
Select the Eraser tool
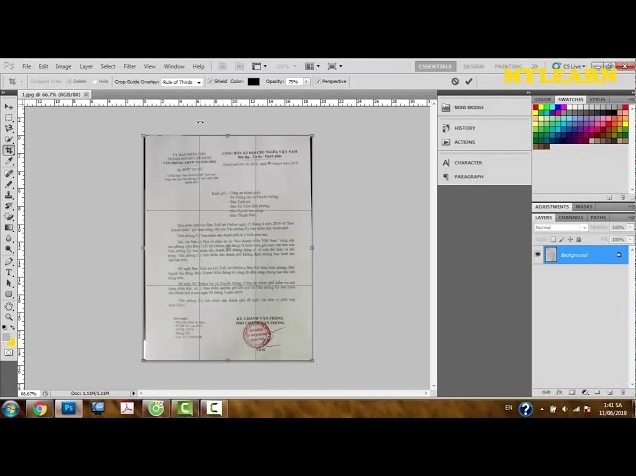(9, 217)
